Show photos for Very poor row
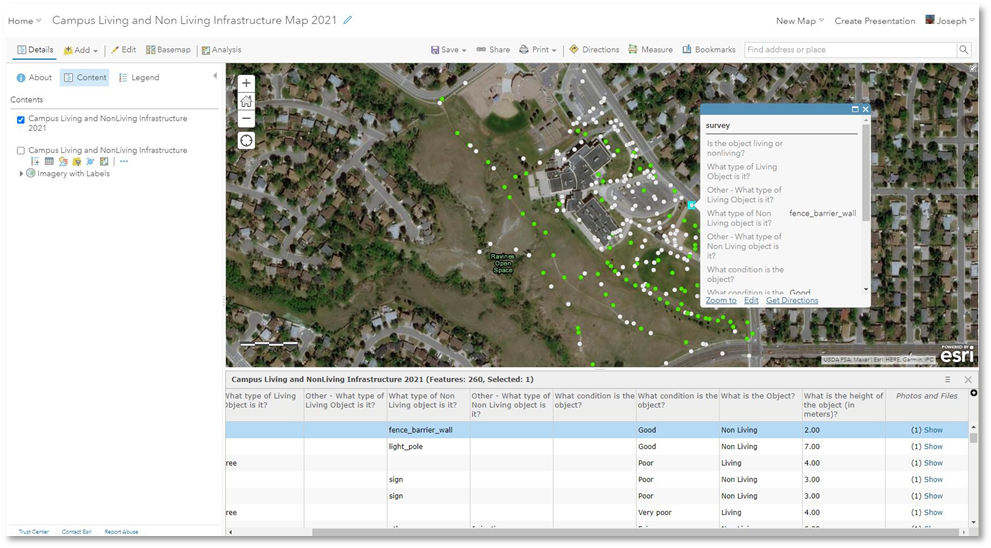This screenshot has height=548, width=991. pos(933,513)
